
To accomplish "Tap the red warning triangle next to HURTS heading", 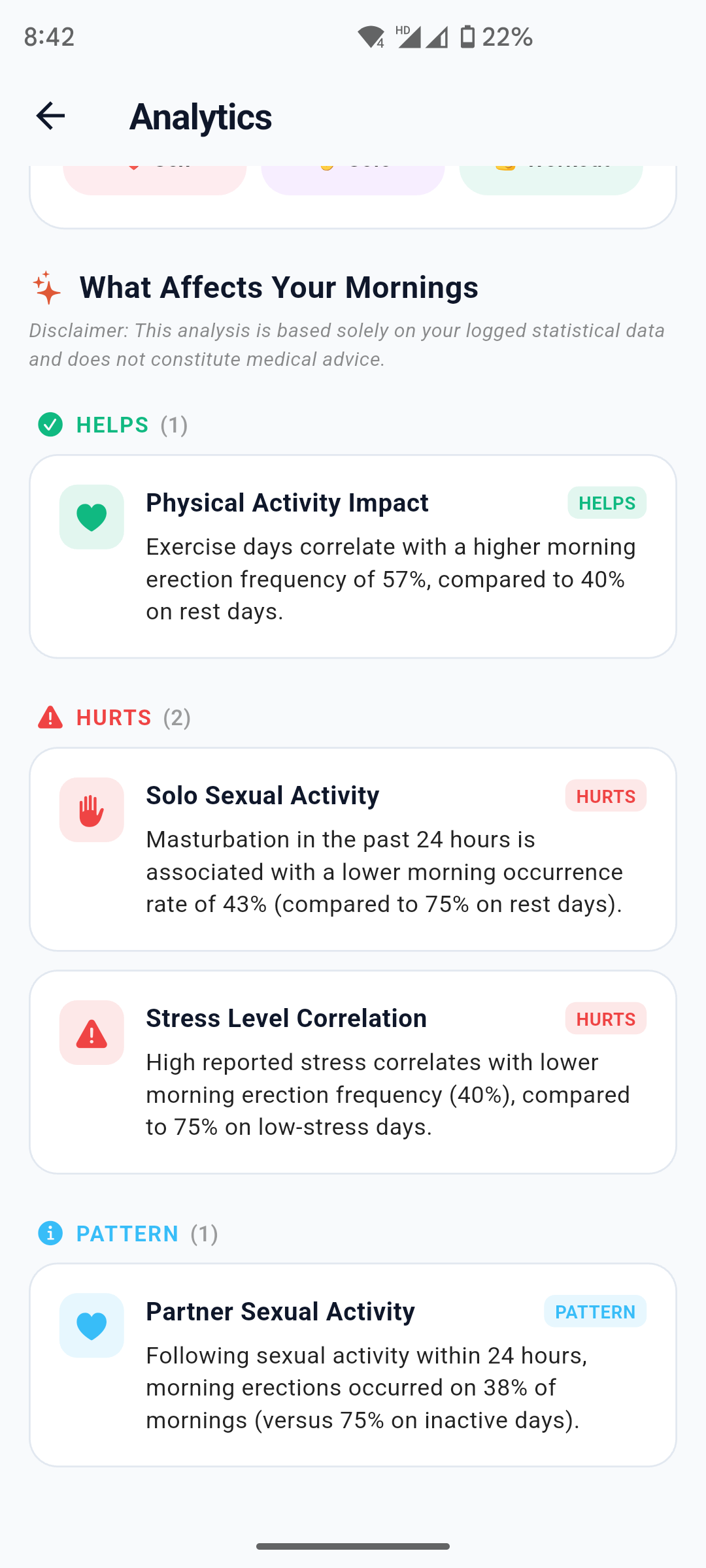I will tap(50, 717).
